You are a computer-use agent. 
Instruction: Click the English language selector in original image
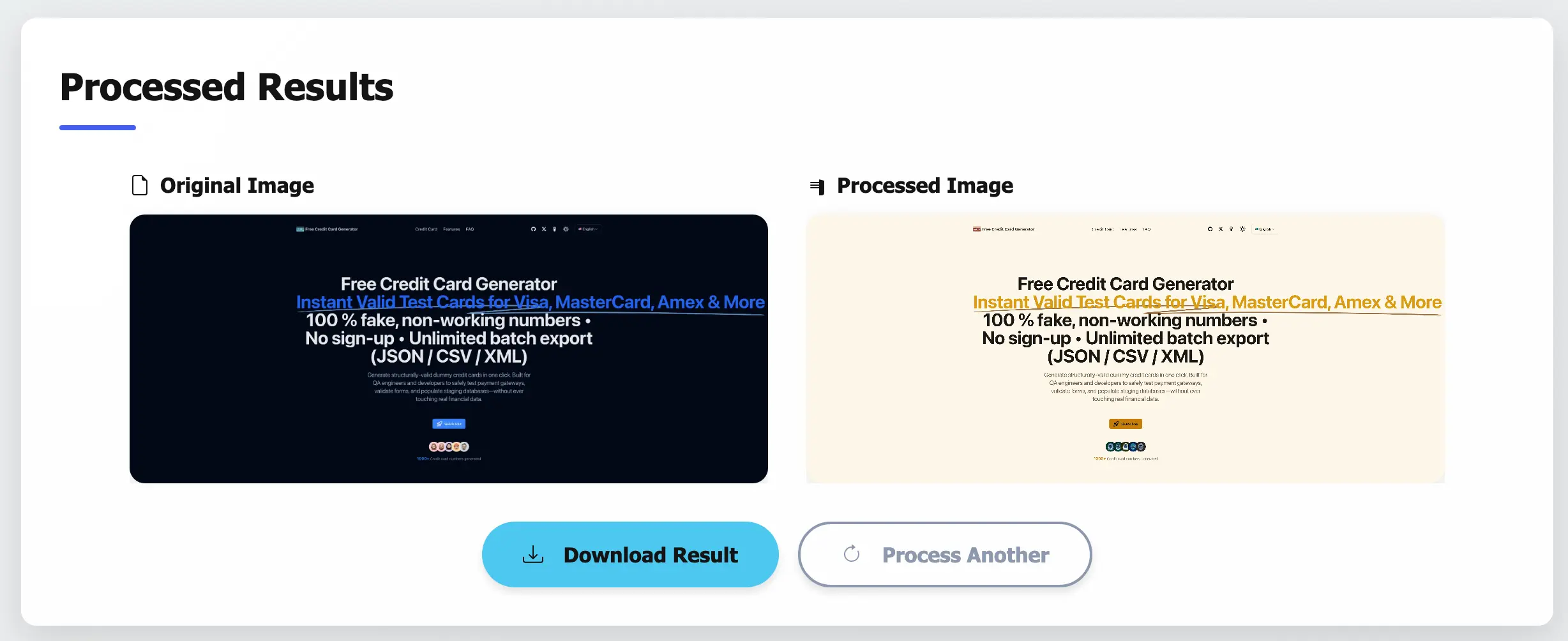click(588, 229)
